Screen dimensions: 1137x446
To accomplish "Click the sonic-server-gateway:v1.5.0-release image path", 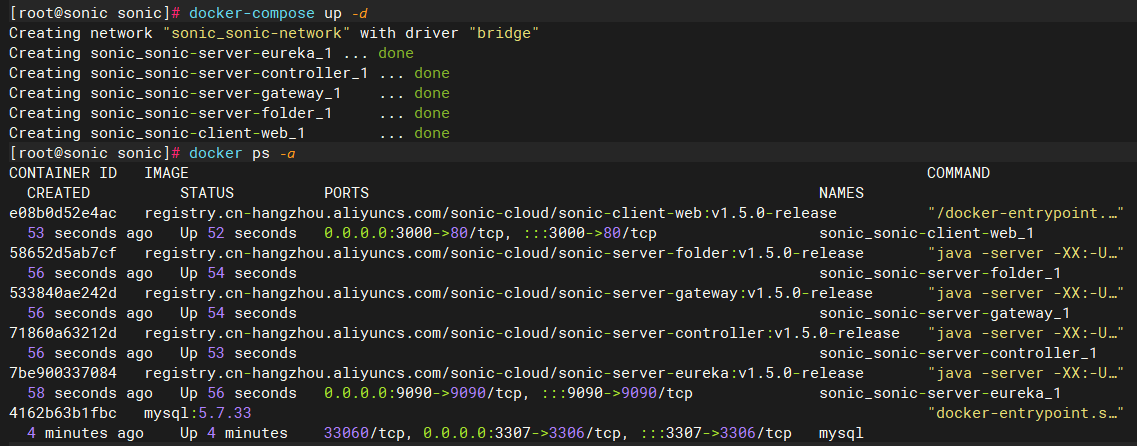I will coord(508,293).
